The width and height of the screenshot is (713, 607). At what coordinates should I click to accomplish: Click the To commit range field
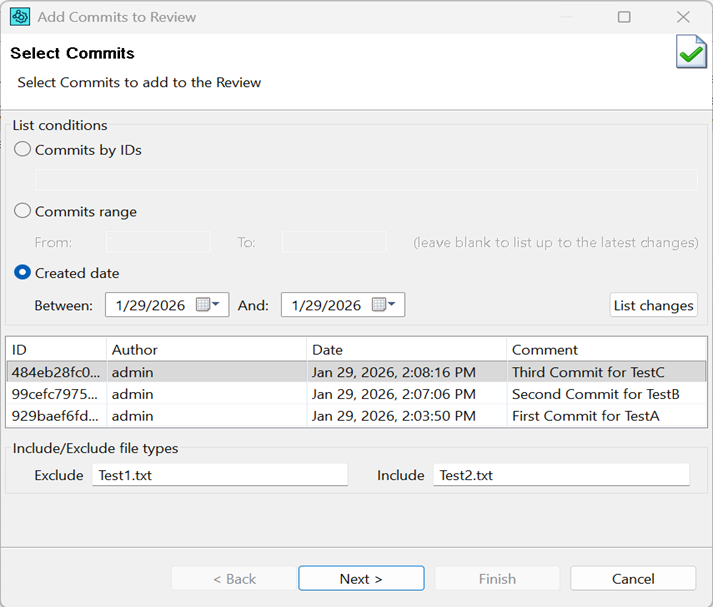[x=334, y=241]
